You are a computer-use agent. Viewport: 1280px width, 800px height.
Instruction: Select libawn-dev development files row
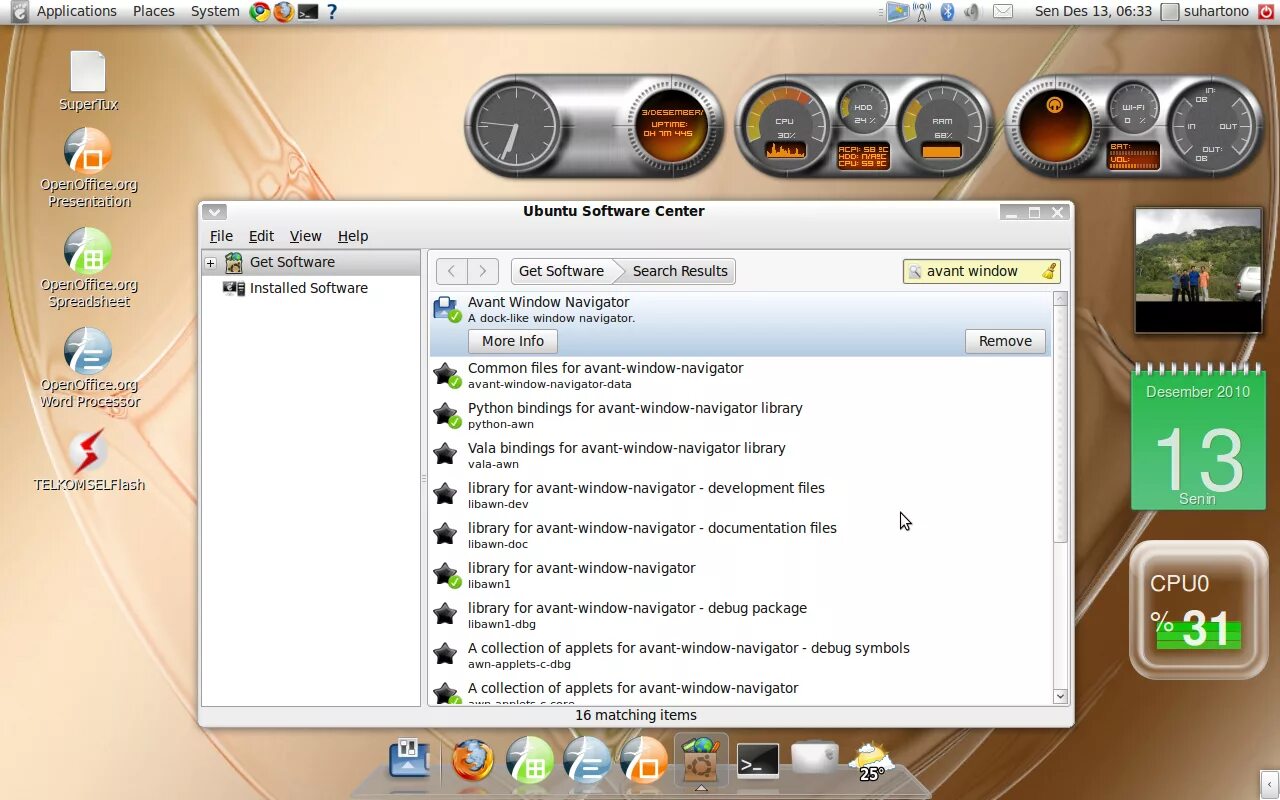pyautogui.click(x=740, y=495)
